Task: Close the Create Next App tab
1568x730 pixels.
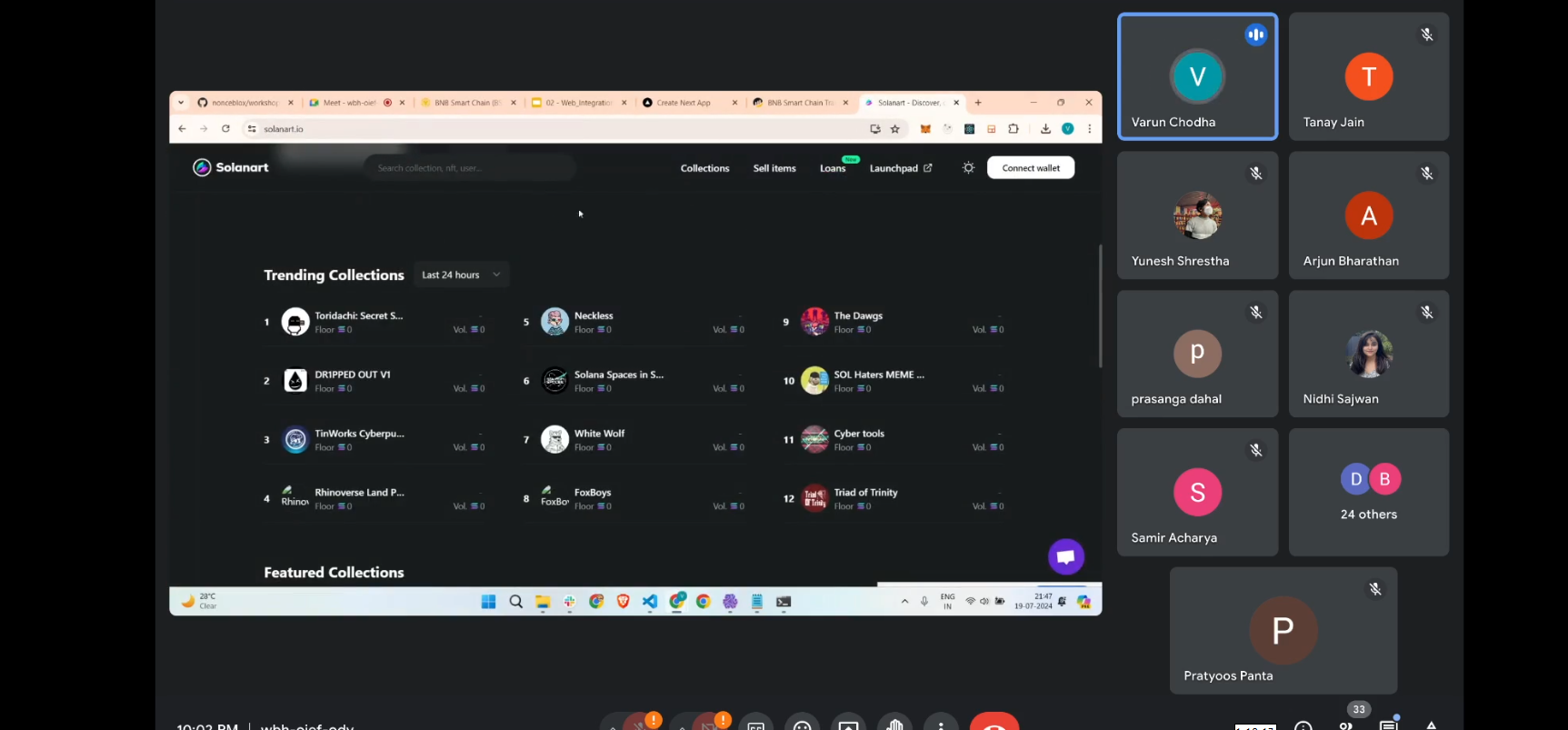Action: (734, 103)
